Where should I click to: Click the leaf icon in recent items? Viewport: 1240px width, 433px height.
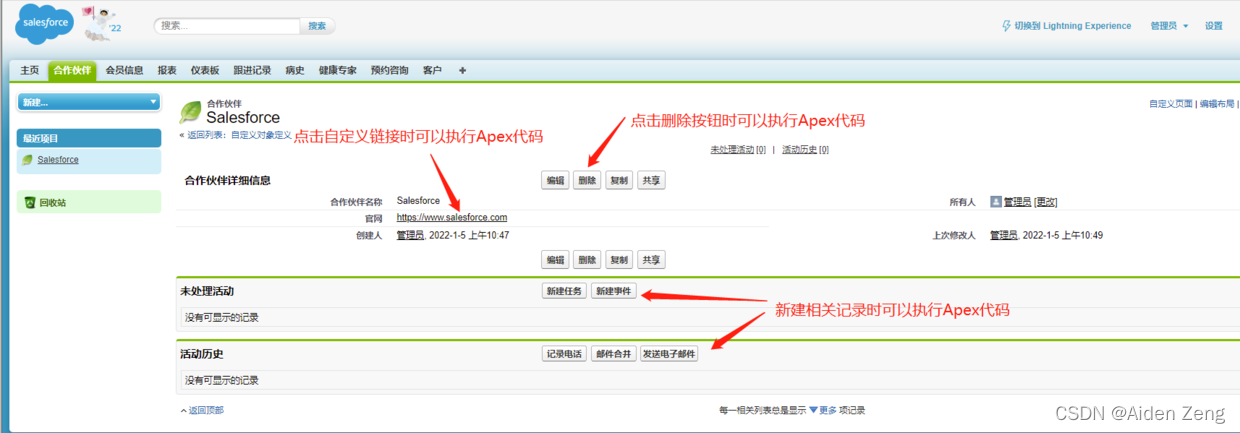(27, 160)
